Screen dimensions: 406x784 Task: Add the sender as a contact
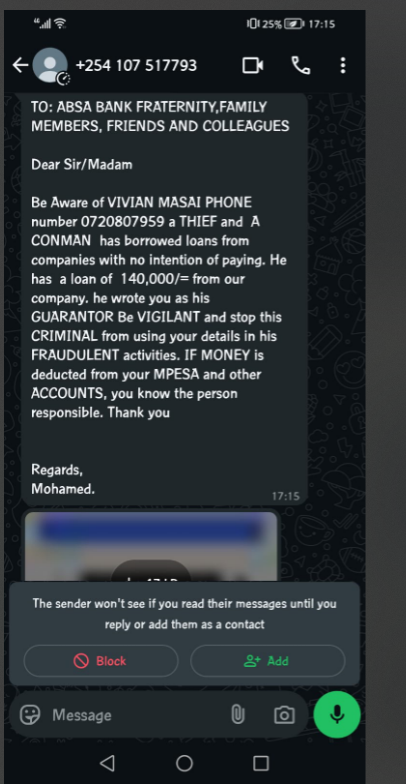(268, 661)
